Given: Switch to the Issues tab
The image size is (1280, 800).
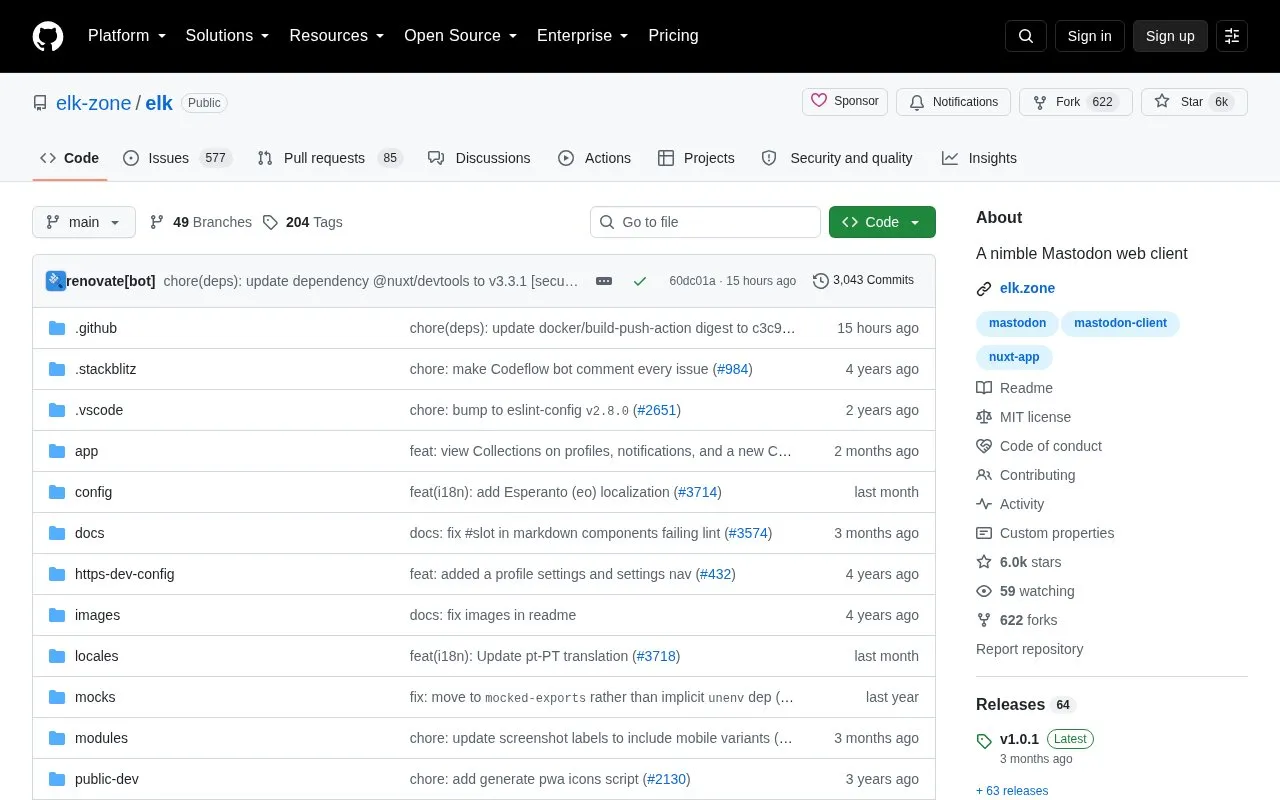Looking at the screenshot, I should pos(178,158).
